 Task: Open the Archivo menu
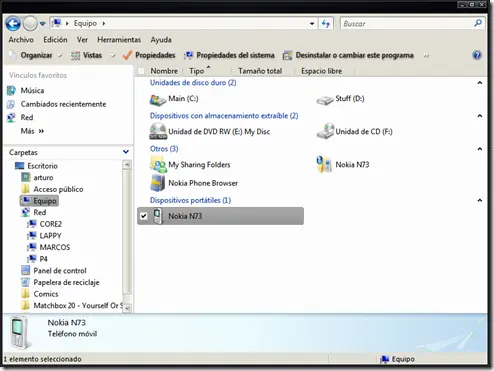[21, 40]
